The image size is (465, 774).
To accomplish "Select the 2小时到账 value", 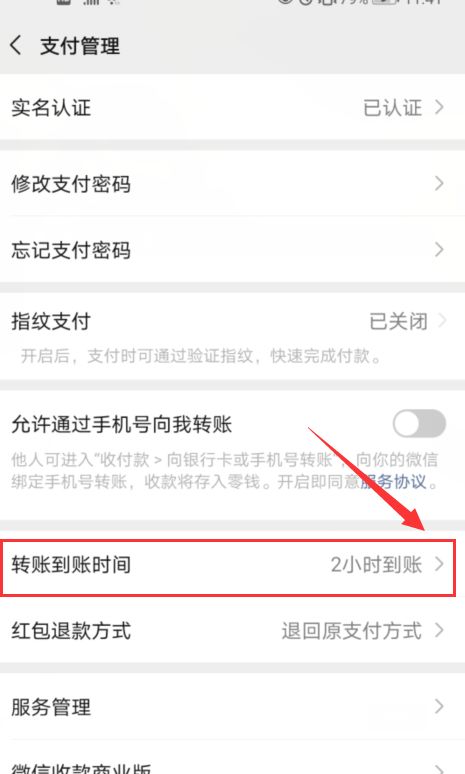I will pos(376,565).
